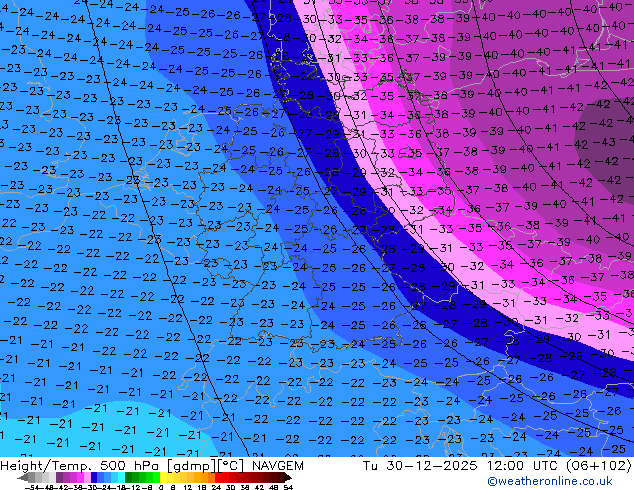Click the left gray arrow of the color scale
The image size is (634, 490).
coord(22,477)
